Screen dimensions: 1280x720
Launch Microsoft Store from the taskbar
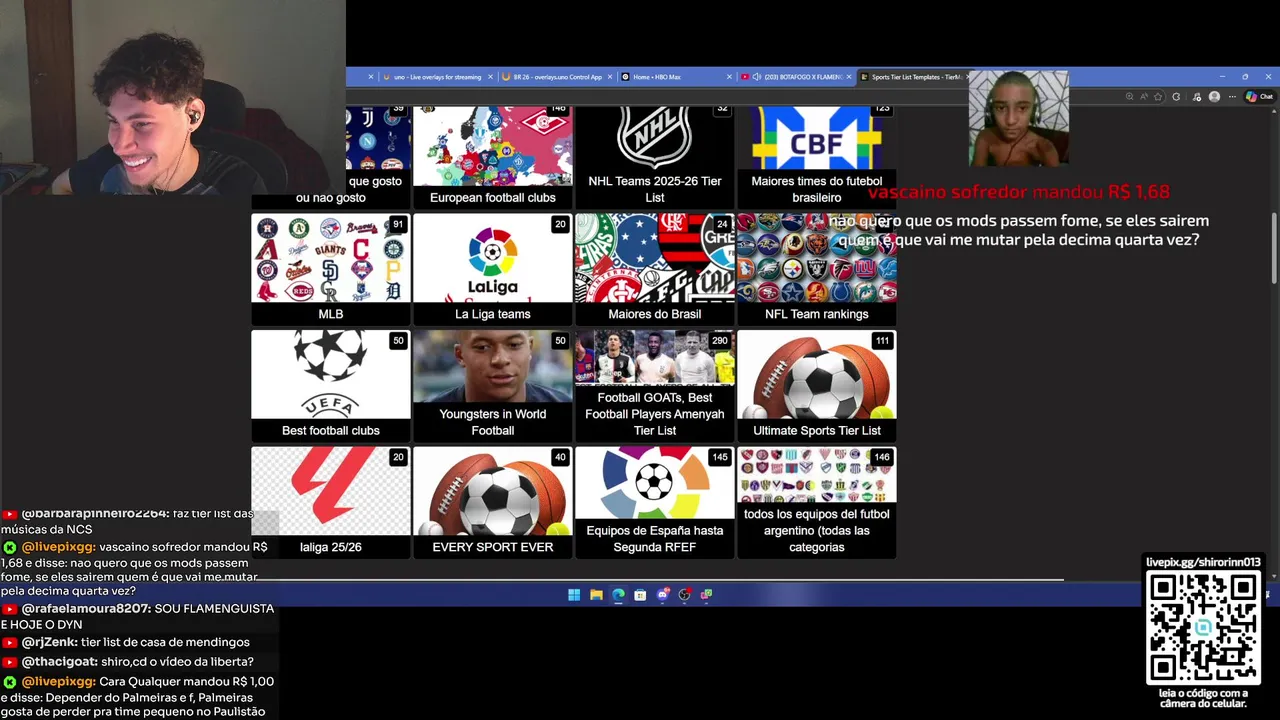click(640, 595)
